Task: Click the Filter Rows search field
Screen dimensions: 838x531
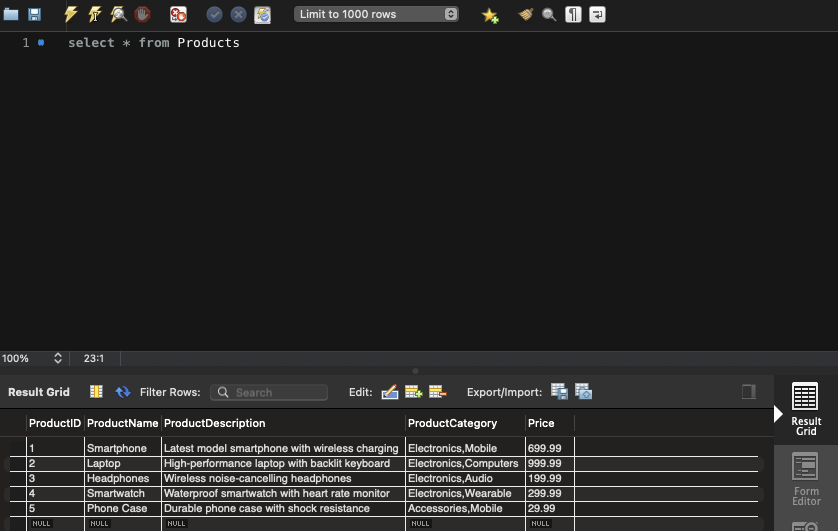Action: pos(270,392)
